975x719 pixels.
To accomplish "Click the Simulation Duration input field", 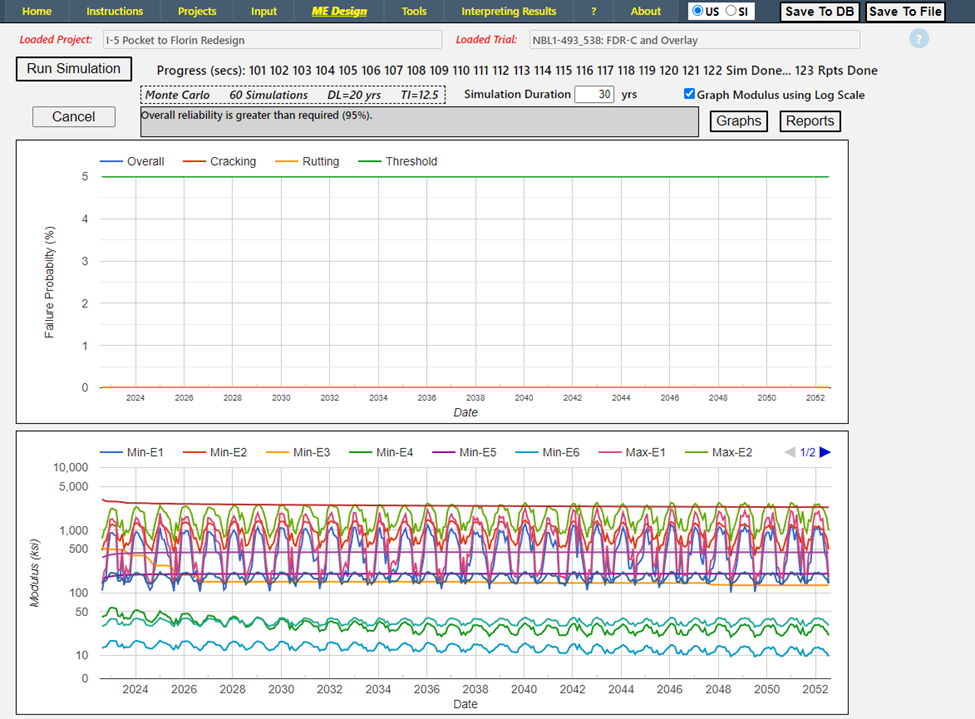I will click(x=594, y=94).
